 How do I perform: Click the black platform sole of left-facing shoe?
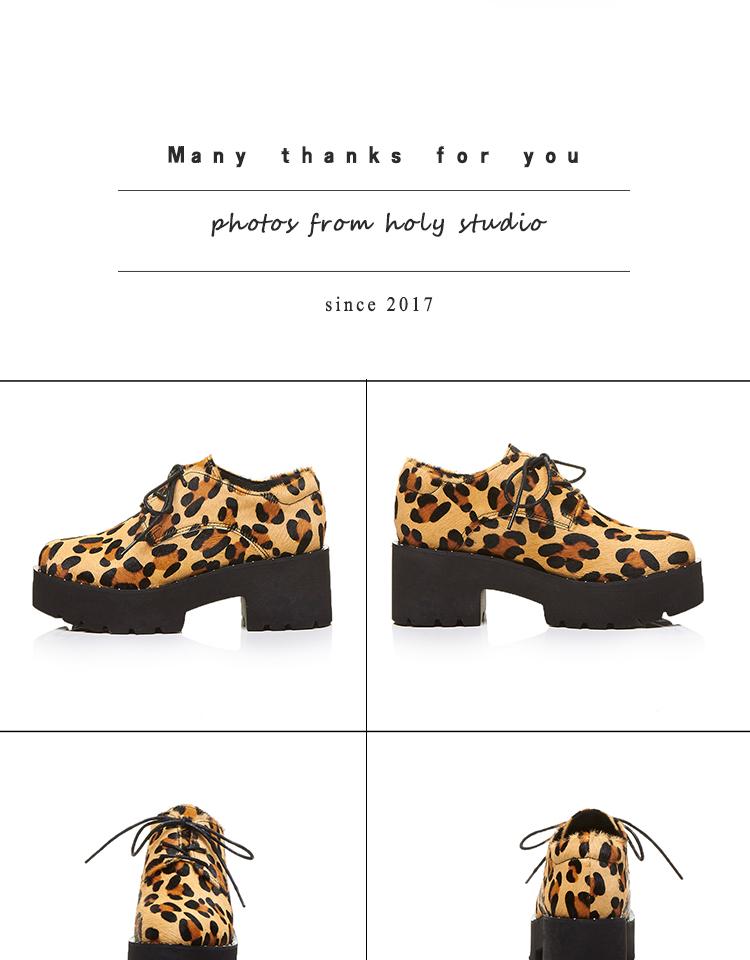point(182,597)
